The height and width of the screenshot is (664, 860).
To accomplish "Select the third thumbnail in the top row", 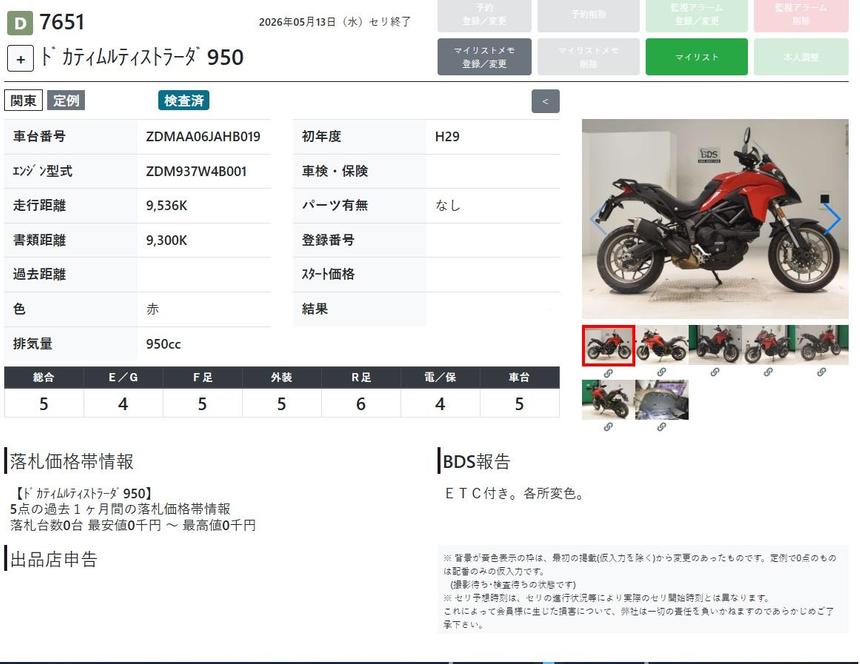I will click(x=715, y=345).
